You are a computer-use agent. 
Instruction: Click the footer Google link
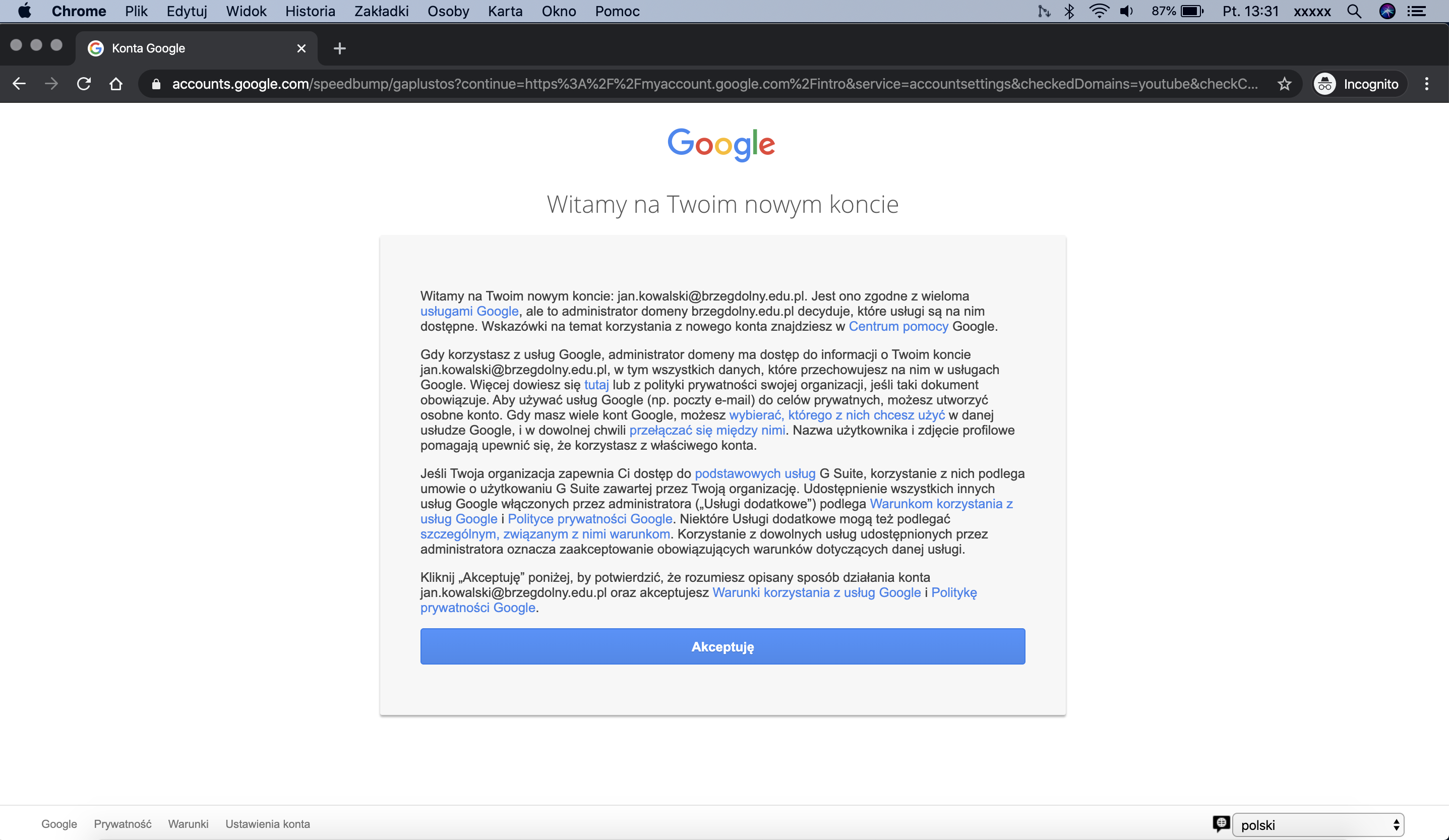pyautogui.click(x=58, y=824)
